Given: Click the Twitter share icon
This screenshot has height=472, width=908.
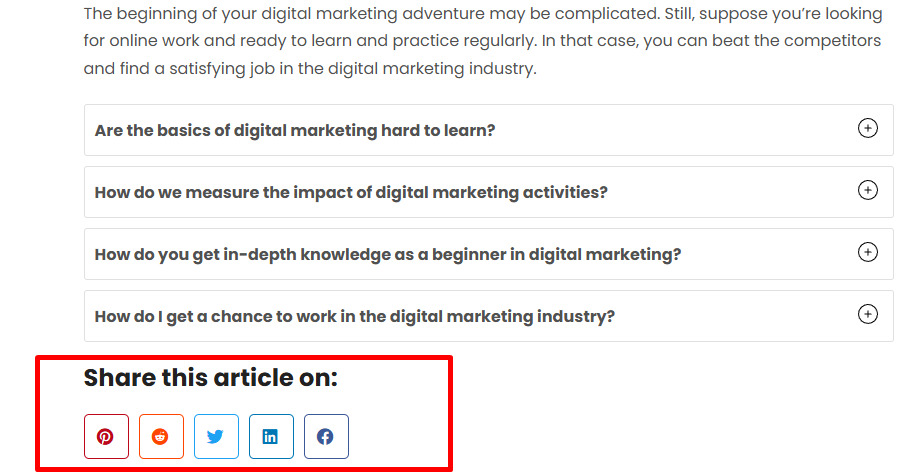Looking at the screenshot, I should click(x=216, y=437).
